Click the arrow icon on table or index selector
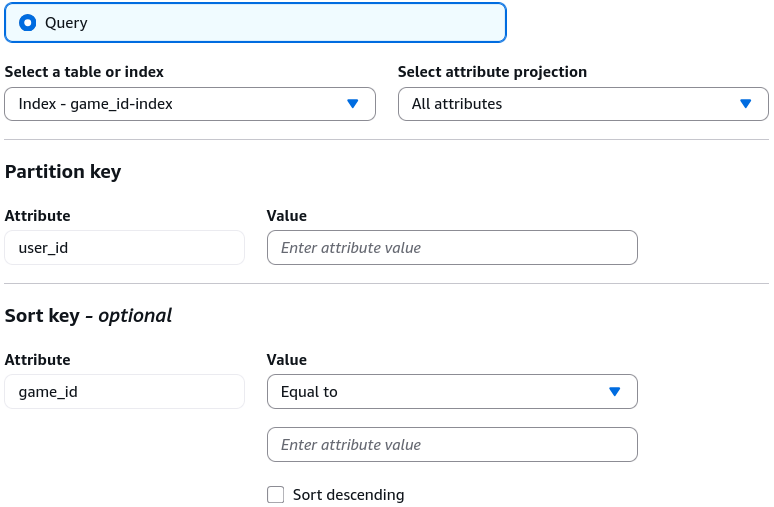The image size is (774, 507). (352, 104)
